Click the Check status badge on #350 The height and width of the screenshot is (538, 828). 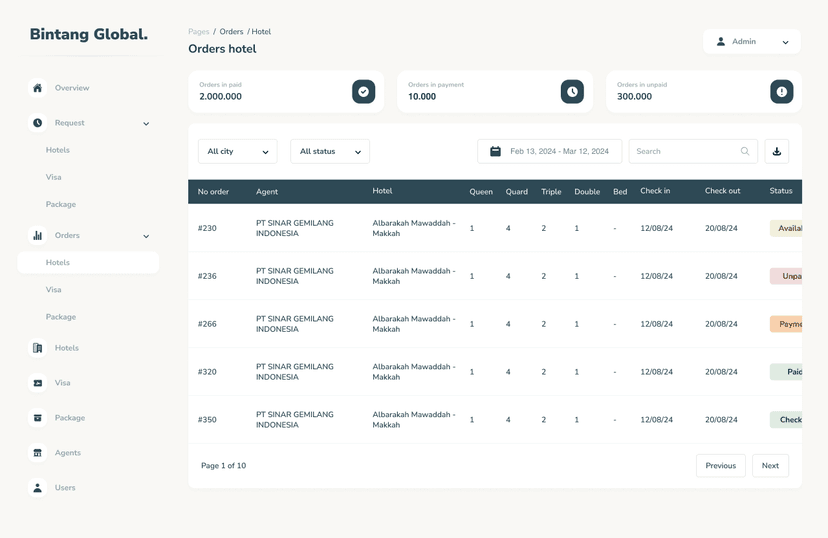click(x=786, y=420)
